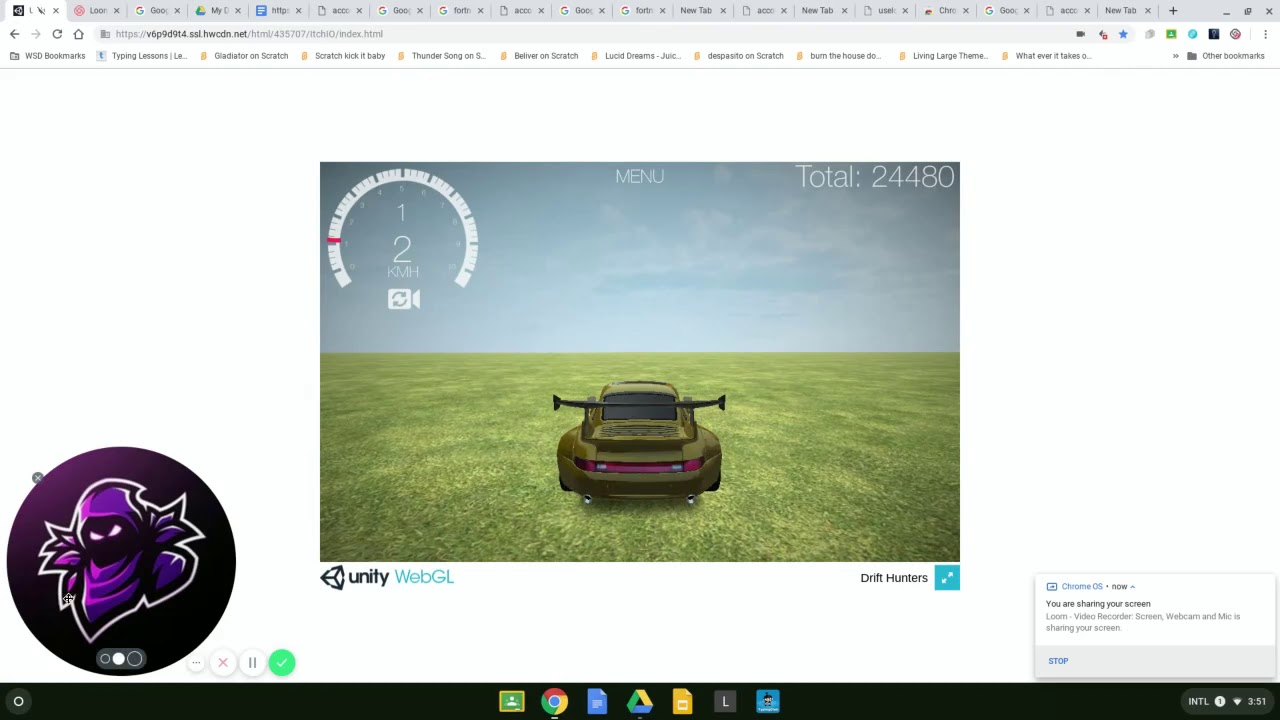Switch to the Chro tab
Viewport: 1280px width, 720px height.
pos(946,11)
